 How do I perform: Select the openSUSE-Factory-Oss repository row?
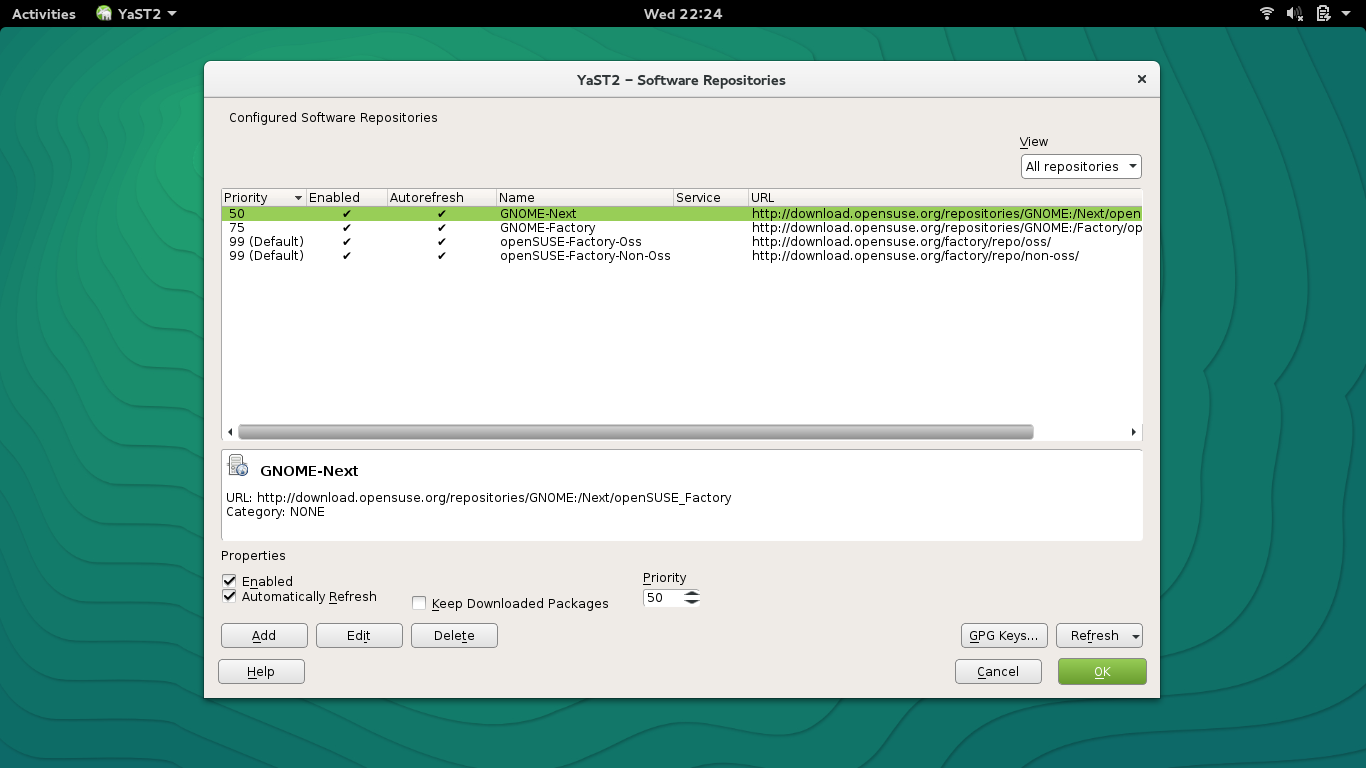(681, 242)
